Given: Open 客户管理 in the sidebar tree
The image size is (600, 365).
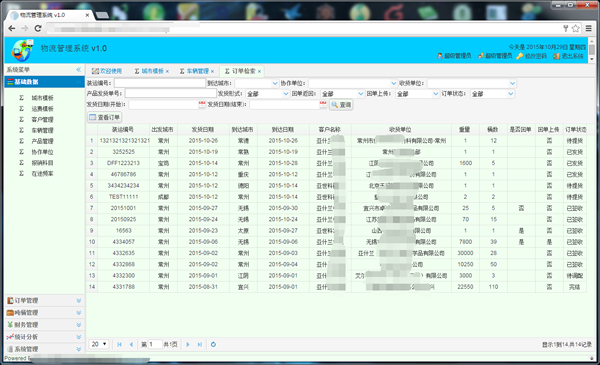Looking at the screenshot, I should tap(42, 119).
